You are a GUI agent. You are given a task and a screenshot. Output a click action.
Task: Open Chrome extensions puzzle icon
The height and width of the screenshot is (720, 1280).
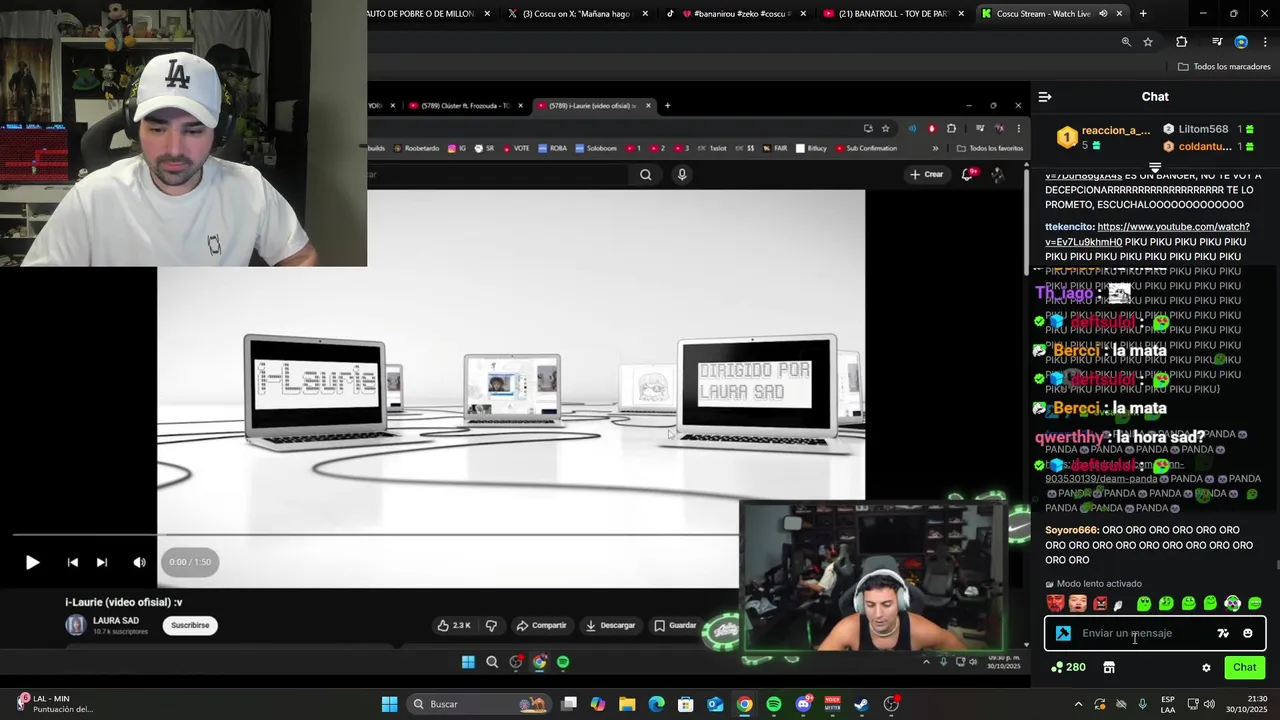tap(1182, 42)
